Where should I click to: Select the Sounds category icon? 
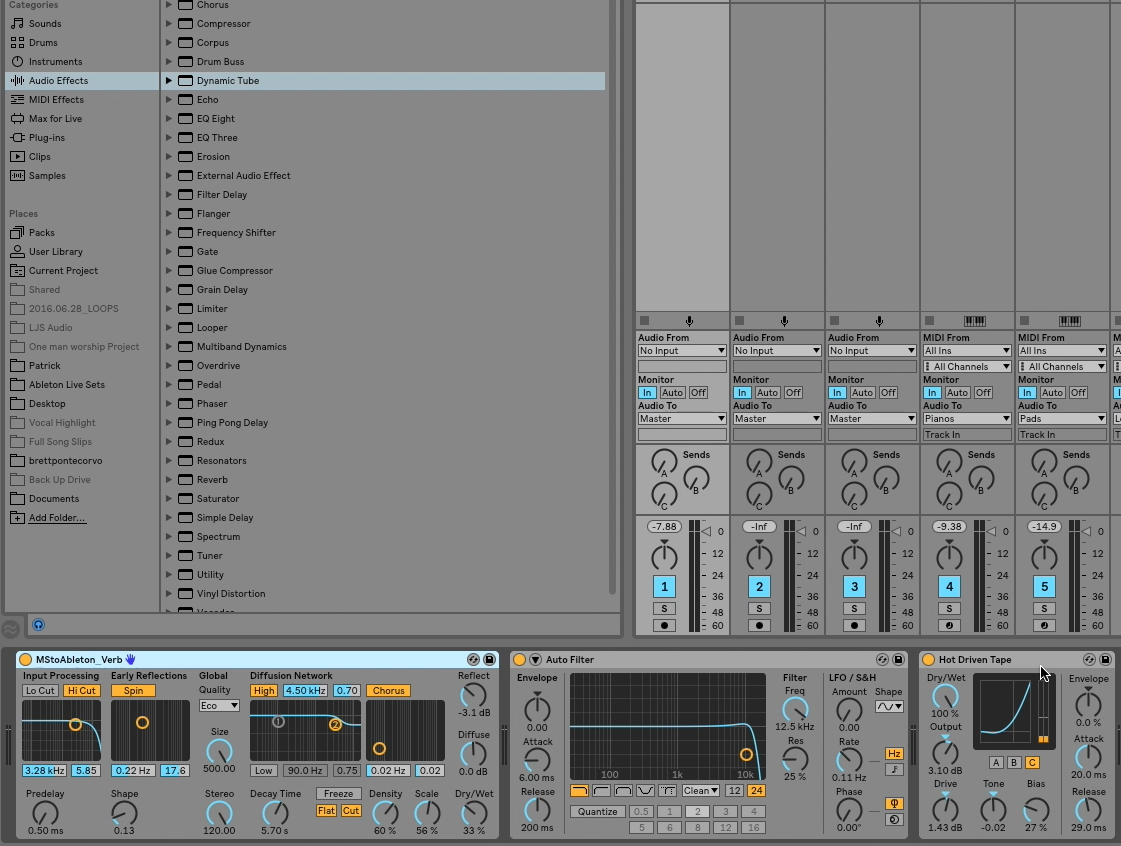click(17, 24)
